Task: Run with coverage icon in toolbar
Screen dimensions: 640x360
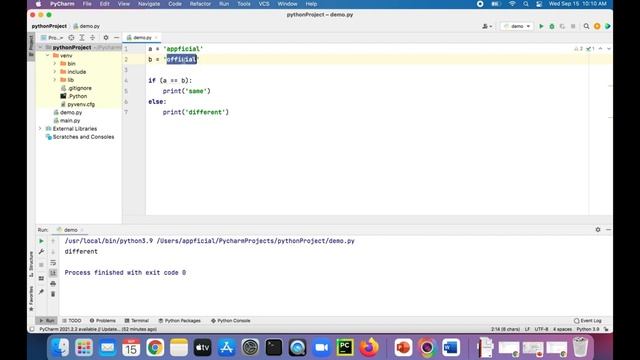Action: pyautogui.click(x=562, y=26)
